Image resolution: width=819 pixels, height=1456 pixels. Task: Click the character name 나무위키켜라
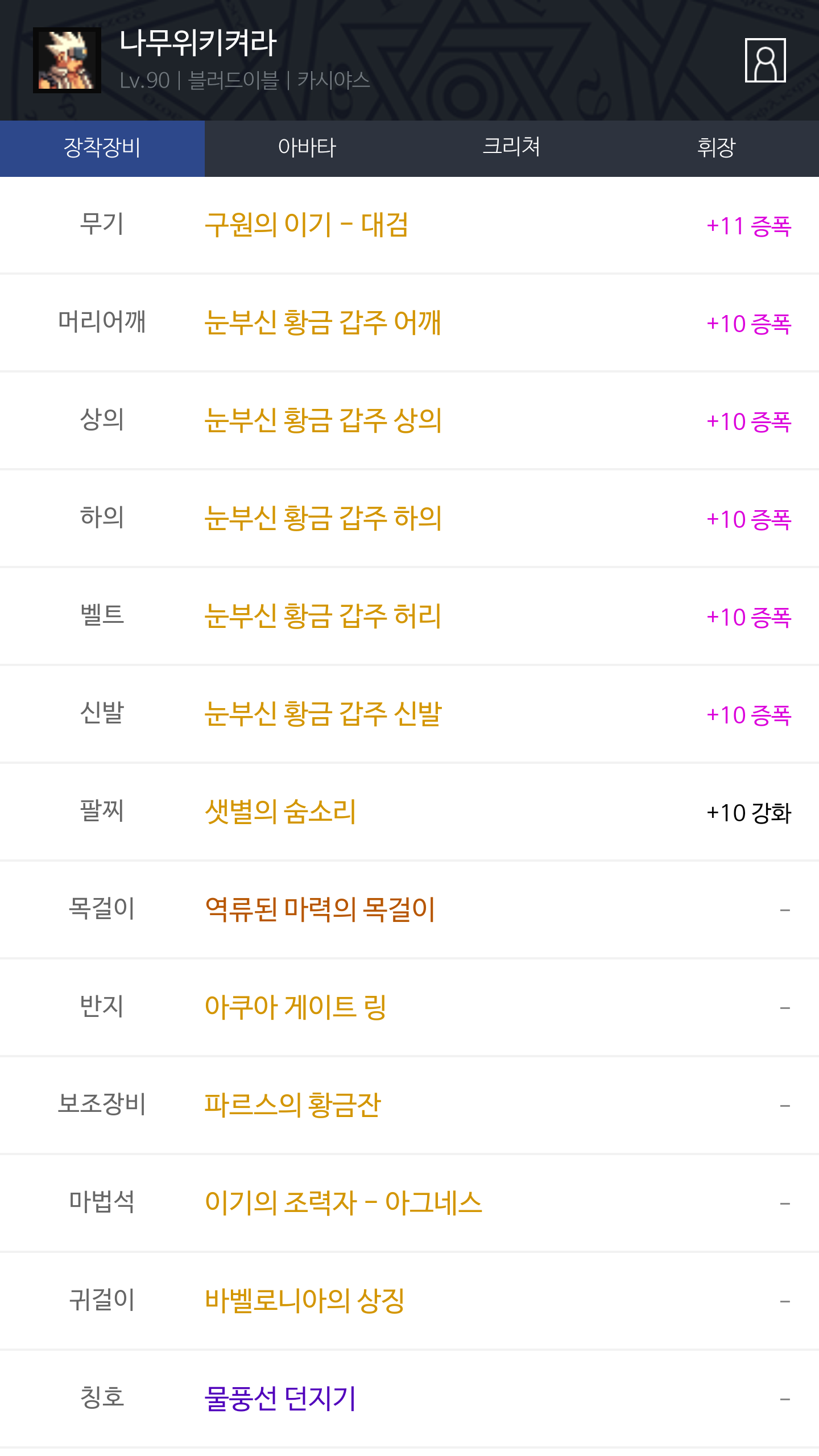198,43
